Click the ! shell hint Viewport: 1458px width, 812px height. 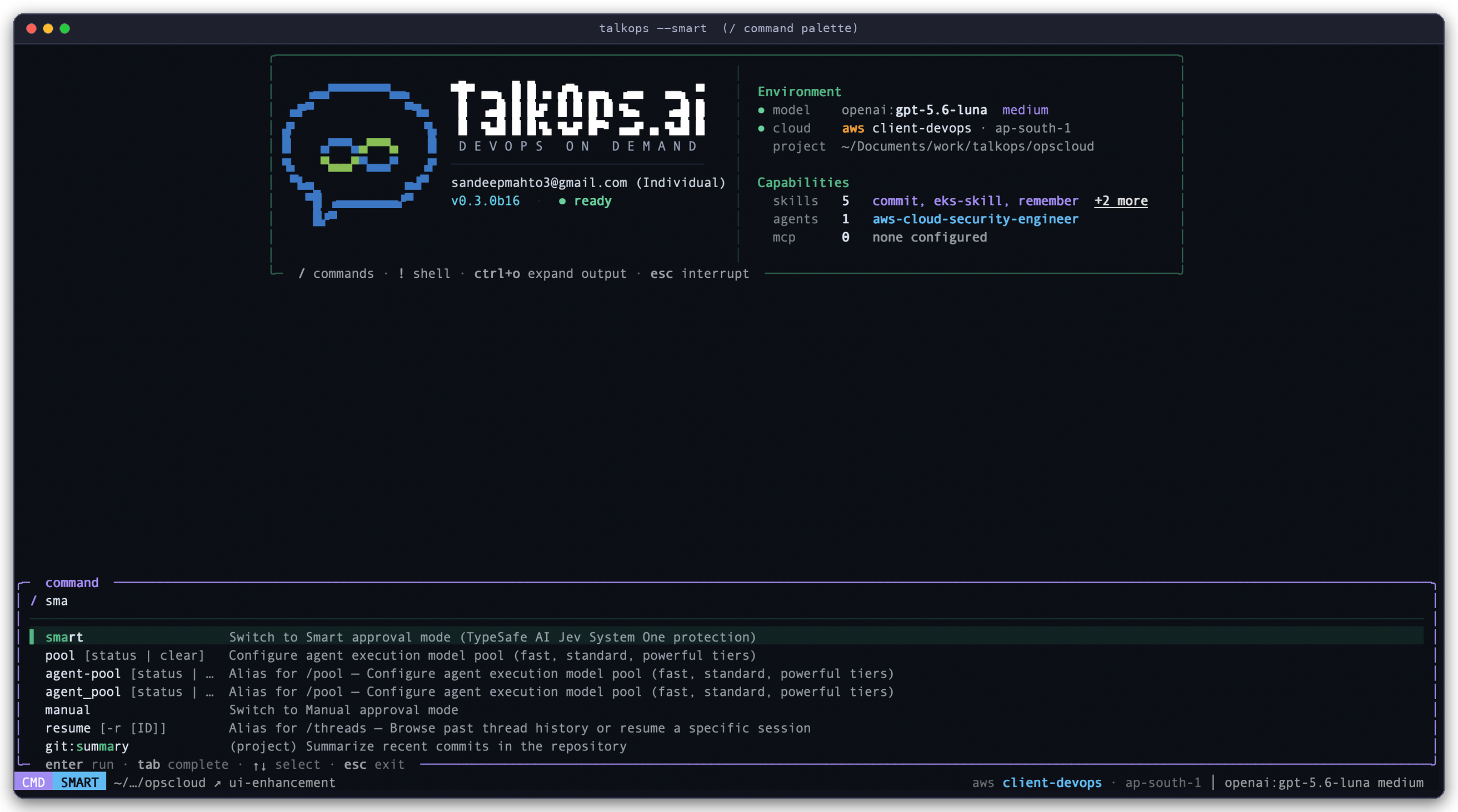(x=424, y=274)
